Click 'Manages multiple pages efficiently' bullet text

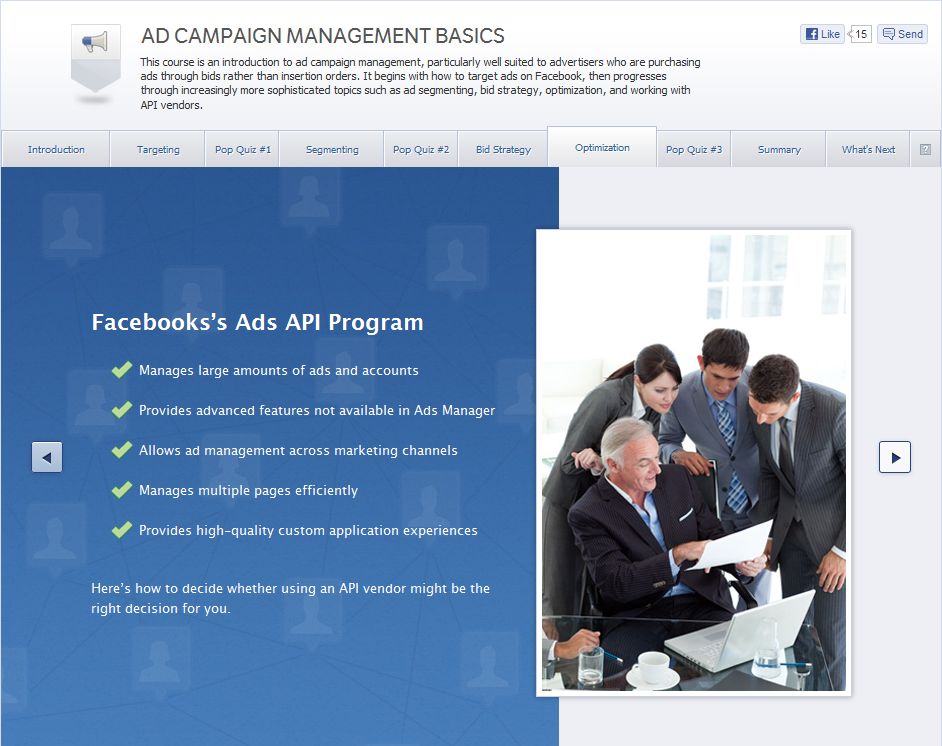point(249,491)
